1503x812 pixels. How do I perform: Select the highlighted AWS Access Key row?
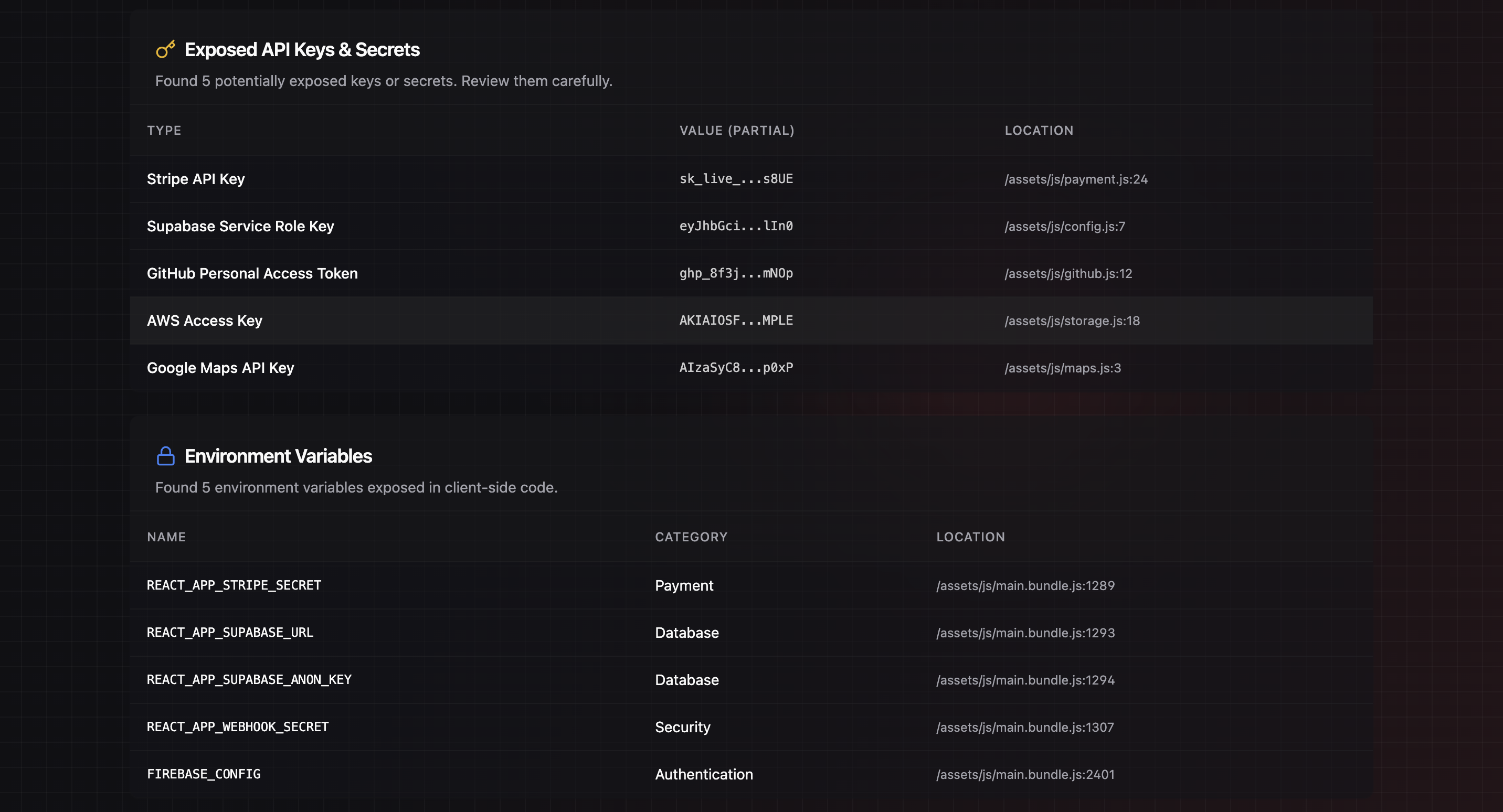(204, 321)
